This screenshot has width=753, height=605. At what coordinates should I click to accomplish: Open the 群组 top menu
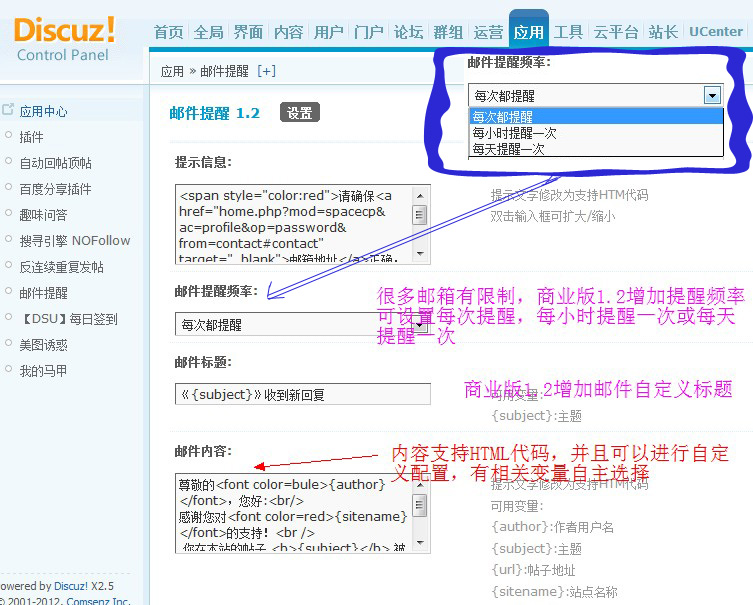tap(448, 32)
